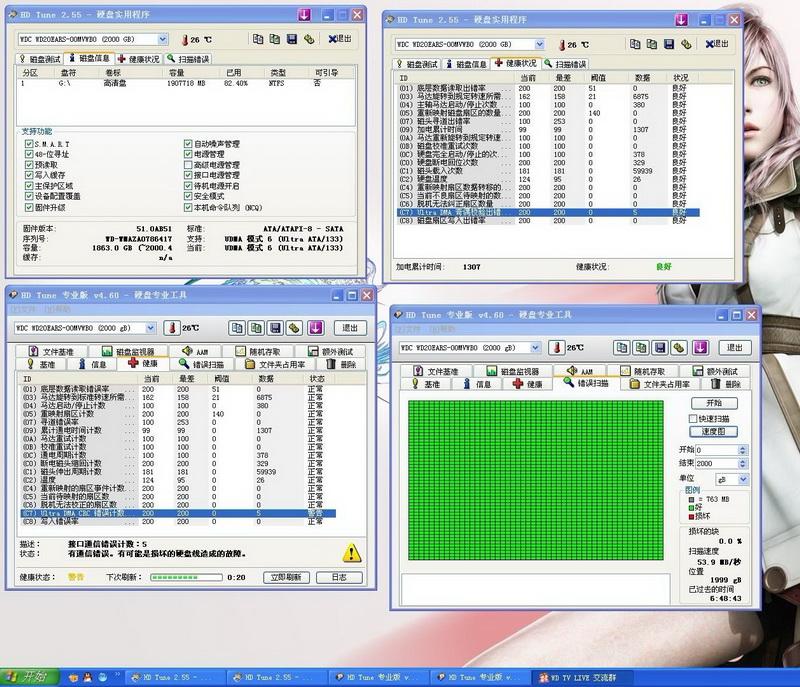Click copy-text icon in bottom-right error scan window

(x=621, y=347)
